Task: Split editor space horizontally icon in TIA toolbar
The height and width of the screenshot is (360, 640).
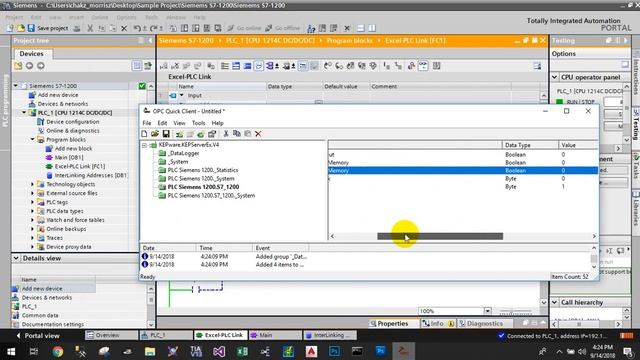Action: [360, 28]
